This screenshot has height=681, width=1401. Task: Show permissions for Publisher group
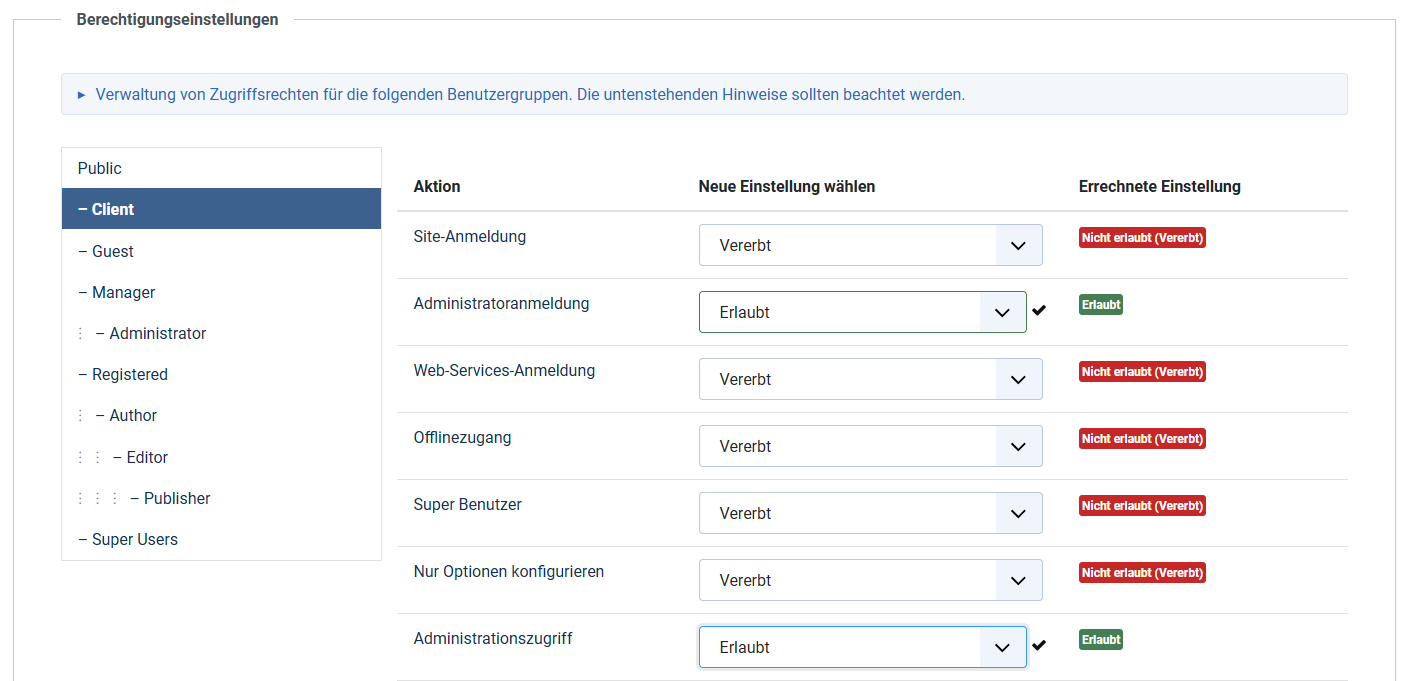(x=176, y=498)
